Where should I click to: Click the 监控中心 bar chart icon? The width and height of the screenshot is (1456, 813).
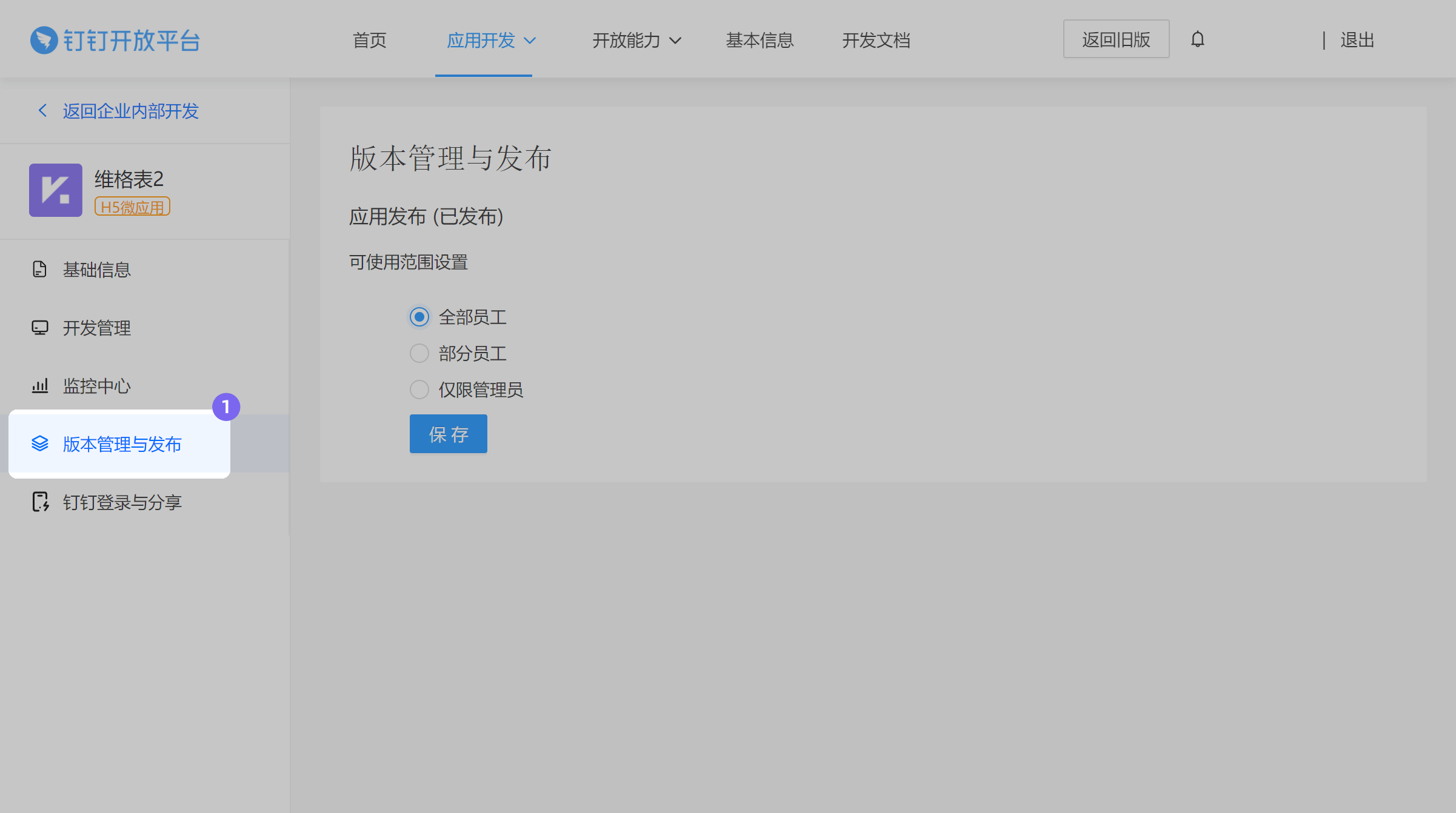click(x=40, y=385)
